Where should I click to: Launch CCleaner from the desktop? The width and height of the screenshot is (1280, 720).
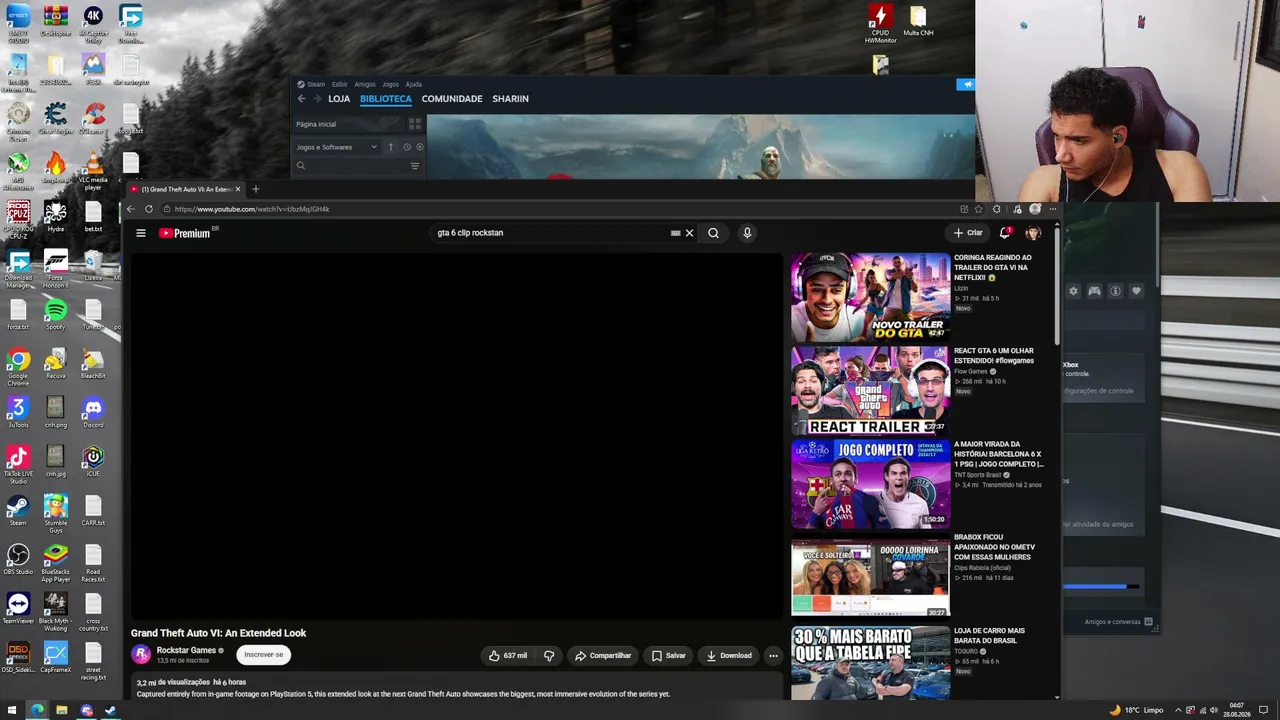point(93,120)
